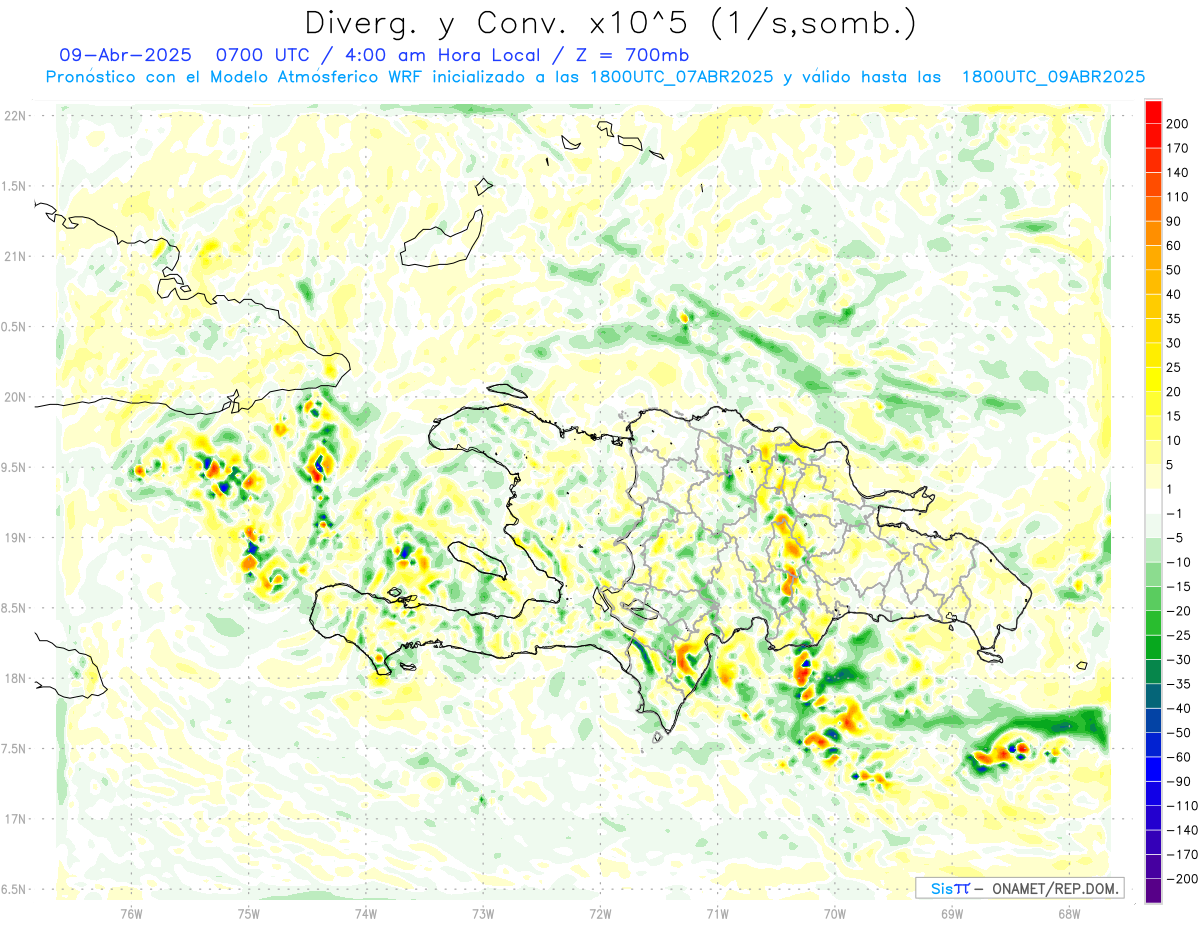This screenshot has width=1200, height=927.
Task: Click the '8.5N' latitude label
Action: tap(14, 608)
